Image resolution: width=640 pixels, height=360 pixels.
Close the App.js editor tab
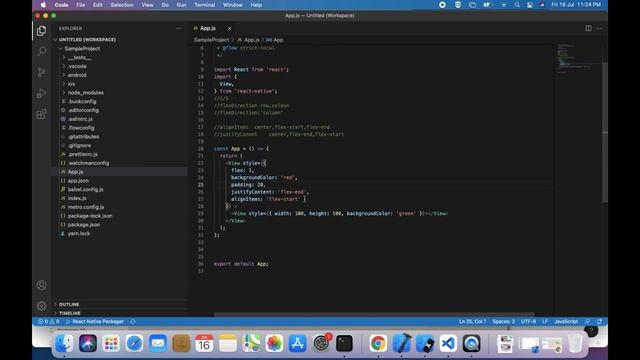pos(229,28)
